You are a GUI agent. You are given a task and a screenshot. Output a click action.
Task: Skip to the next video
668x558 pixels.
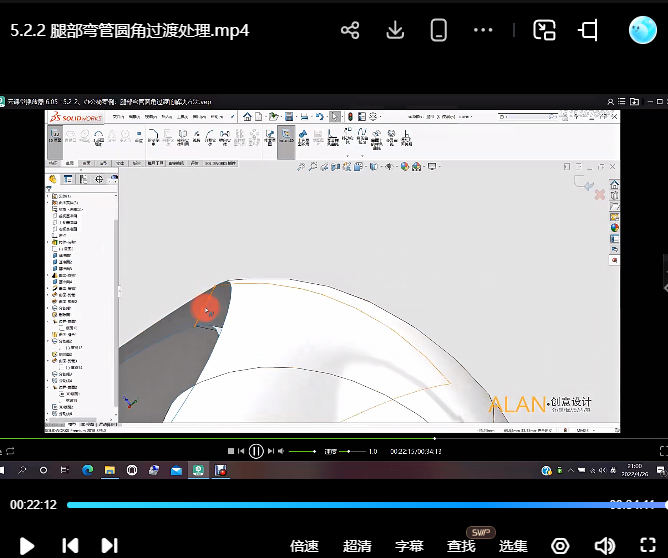click(109, 546)
